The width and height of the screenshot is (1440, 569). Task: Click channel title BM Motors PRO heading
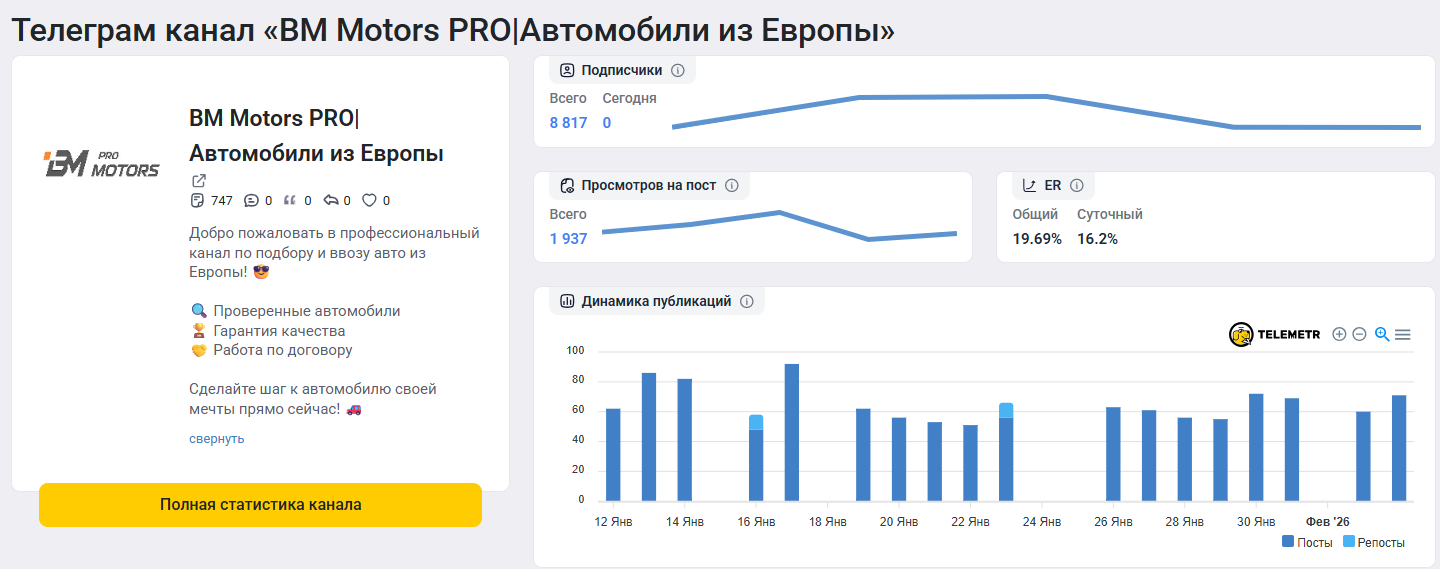coord(316,136)
